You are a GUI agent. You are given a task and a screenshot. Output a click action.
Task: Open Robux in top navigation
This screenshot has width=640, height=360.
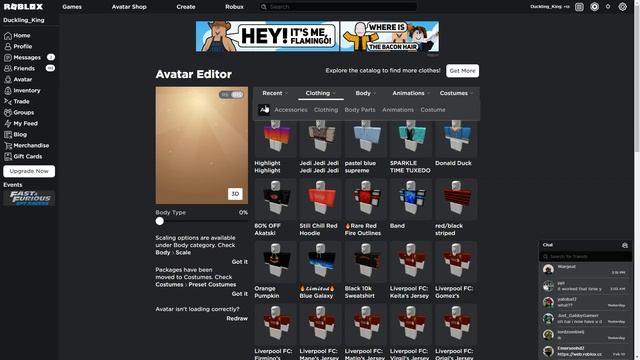pyautogui.click(x=234, y=7)
